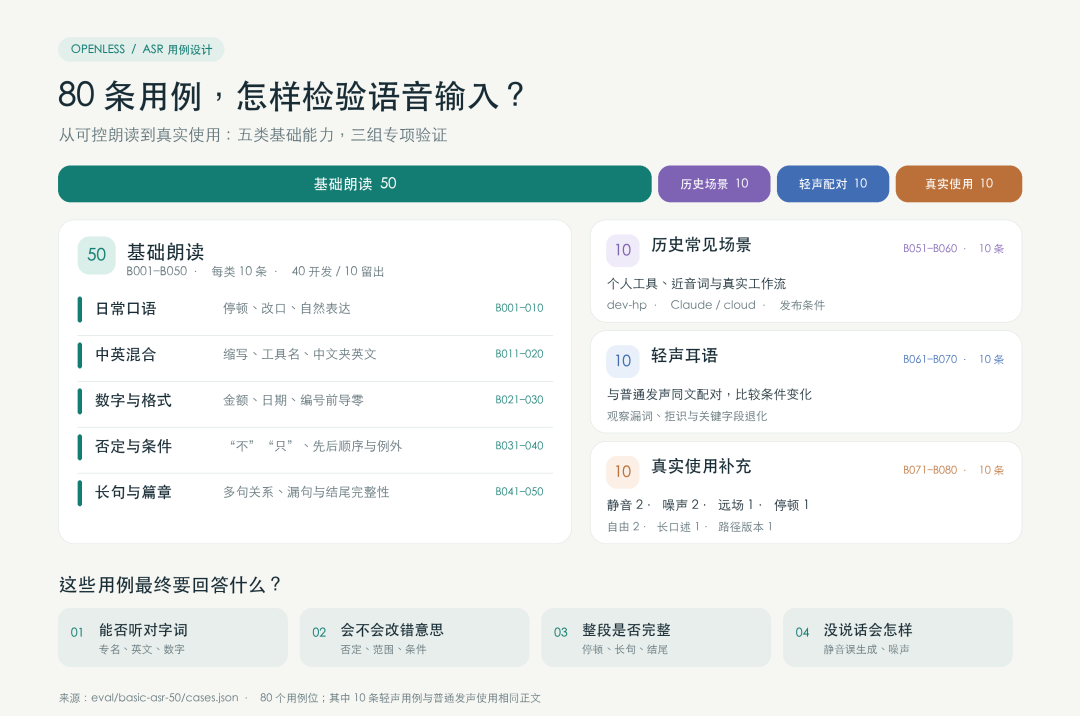Click the B071–B080 range in 真实使用补充 card
The image size is (1080, 716).
click(930, 470)
